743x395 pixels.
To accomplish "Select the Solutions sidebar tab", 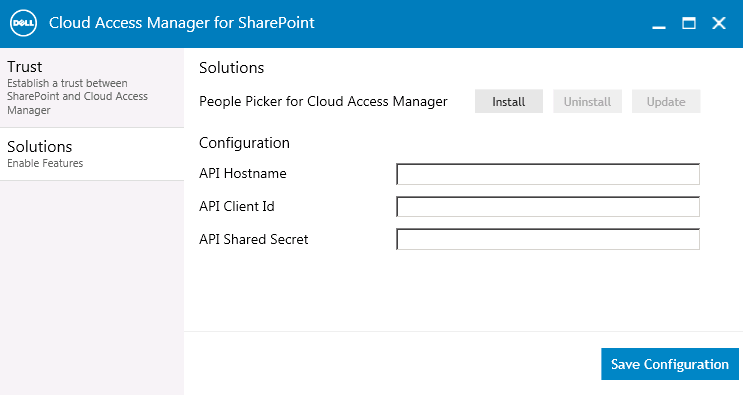I will click(92, 154).
